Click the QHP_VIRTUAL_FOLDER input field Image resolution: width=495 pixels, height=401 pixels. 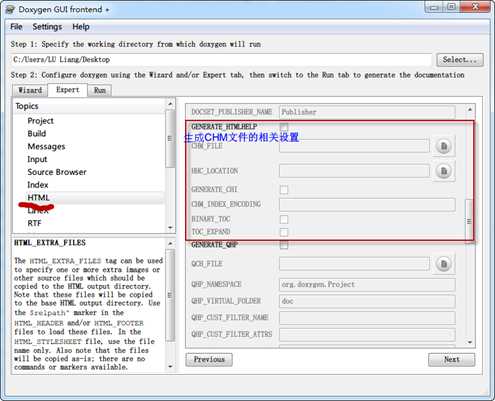coord(367,301)
